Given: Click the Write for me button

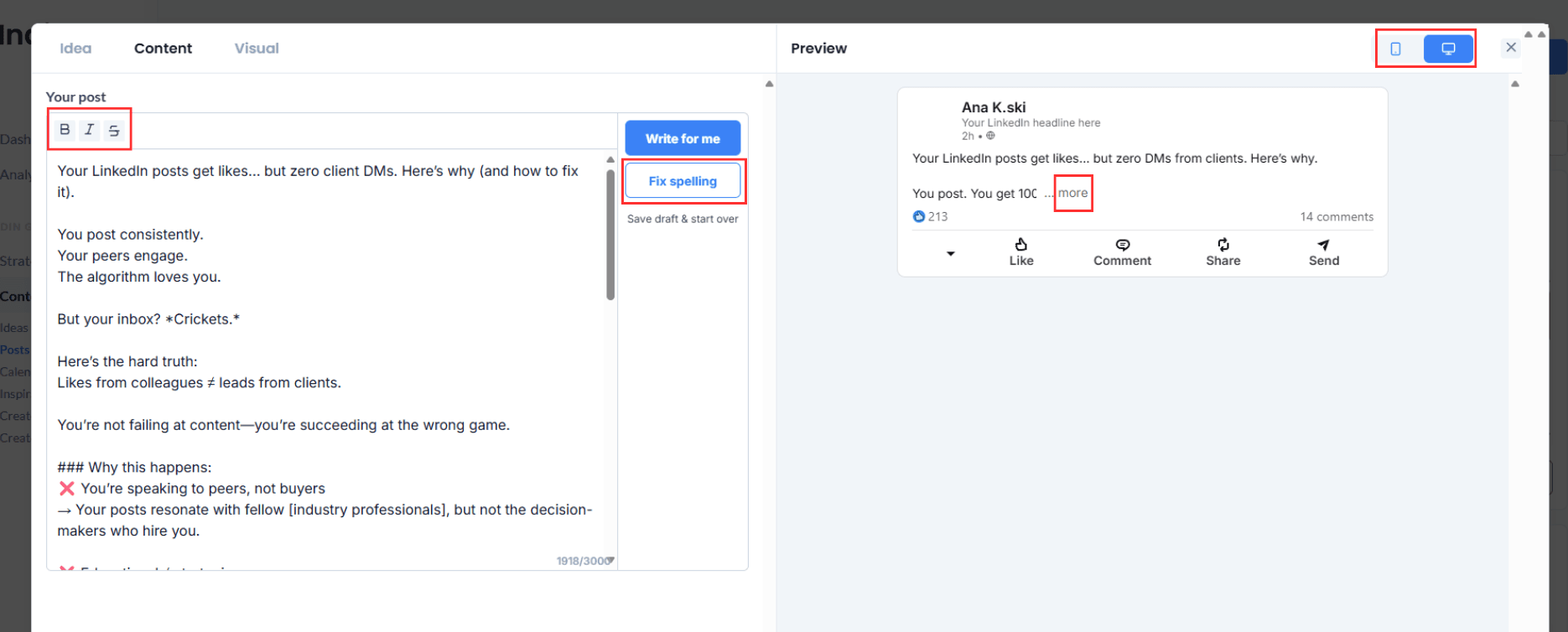Looking at the screenshot, I should 683,138.
